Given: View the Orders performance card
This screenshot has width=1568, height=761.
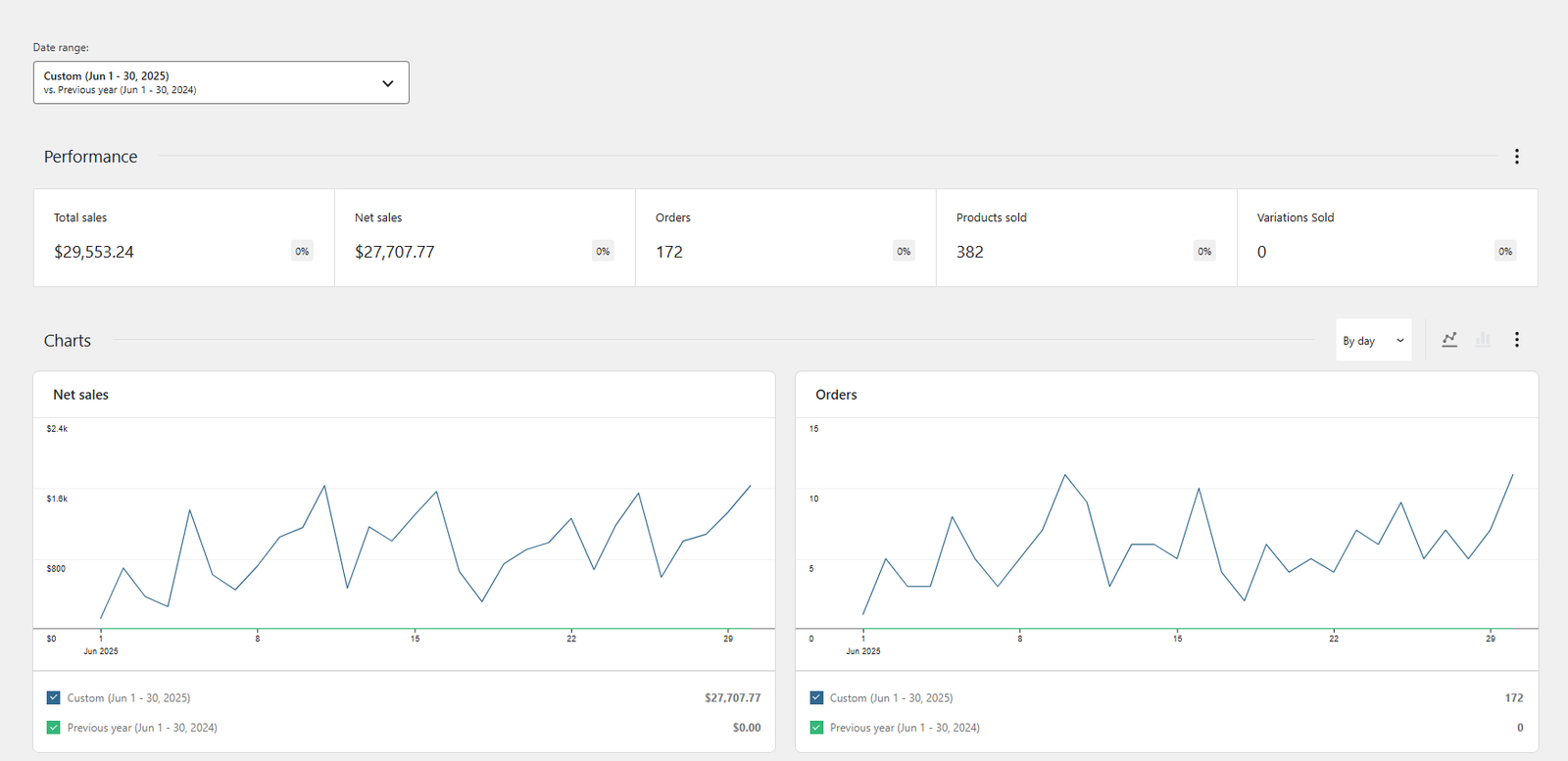Looking at the screenshot, I should tap(785, 238).
